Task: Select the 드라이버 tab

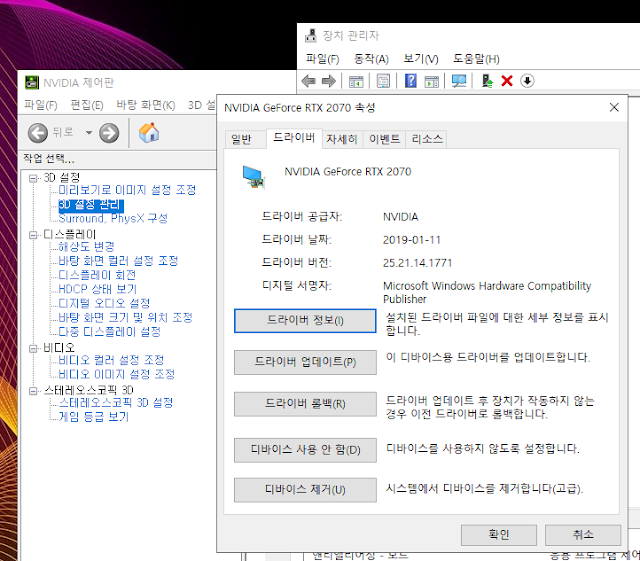Action: 294,138
